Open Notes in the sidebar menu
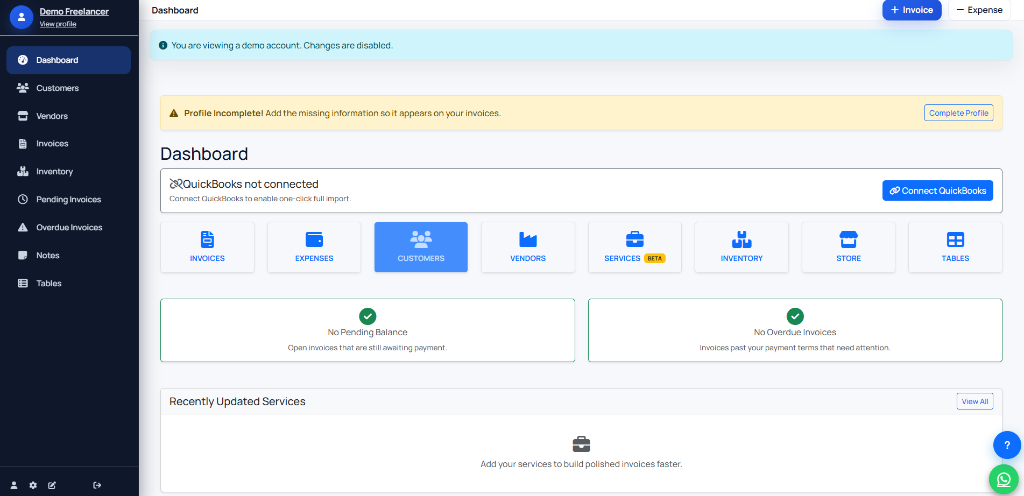This screenshot has width=1024, height=496. tap(48, 255)
